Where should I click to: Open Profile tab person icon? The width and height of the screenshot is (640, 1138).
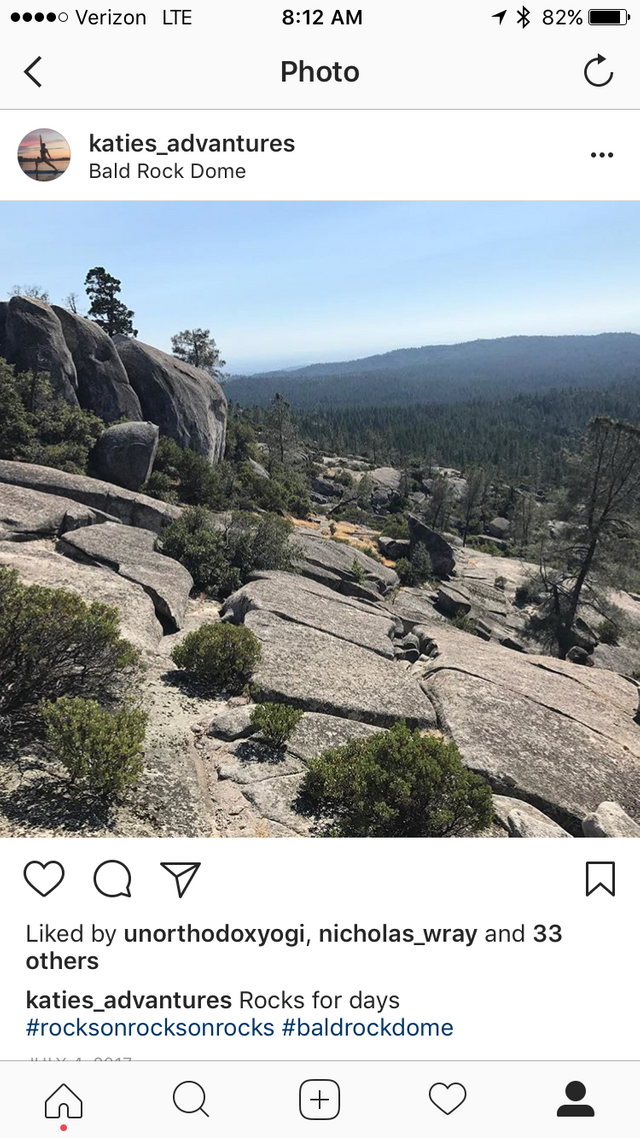point(575,1099)
